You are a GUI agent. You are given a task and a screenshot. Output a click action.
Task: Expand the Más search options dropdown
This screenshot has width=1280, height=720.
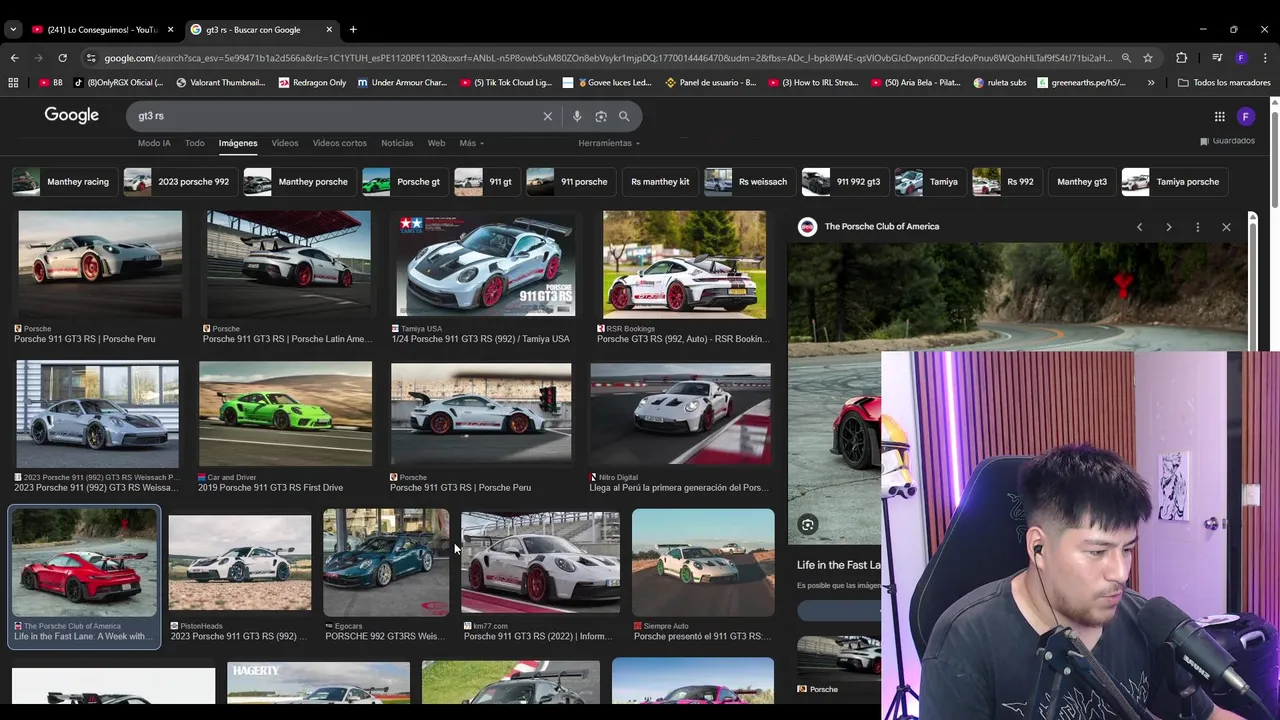point(471,143)
